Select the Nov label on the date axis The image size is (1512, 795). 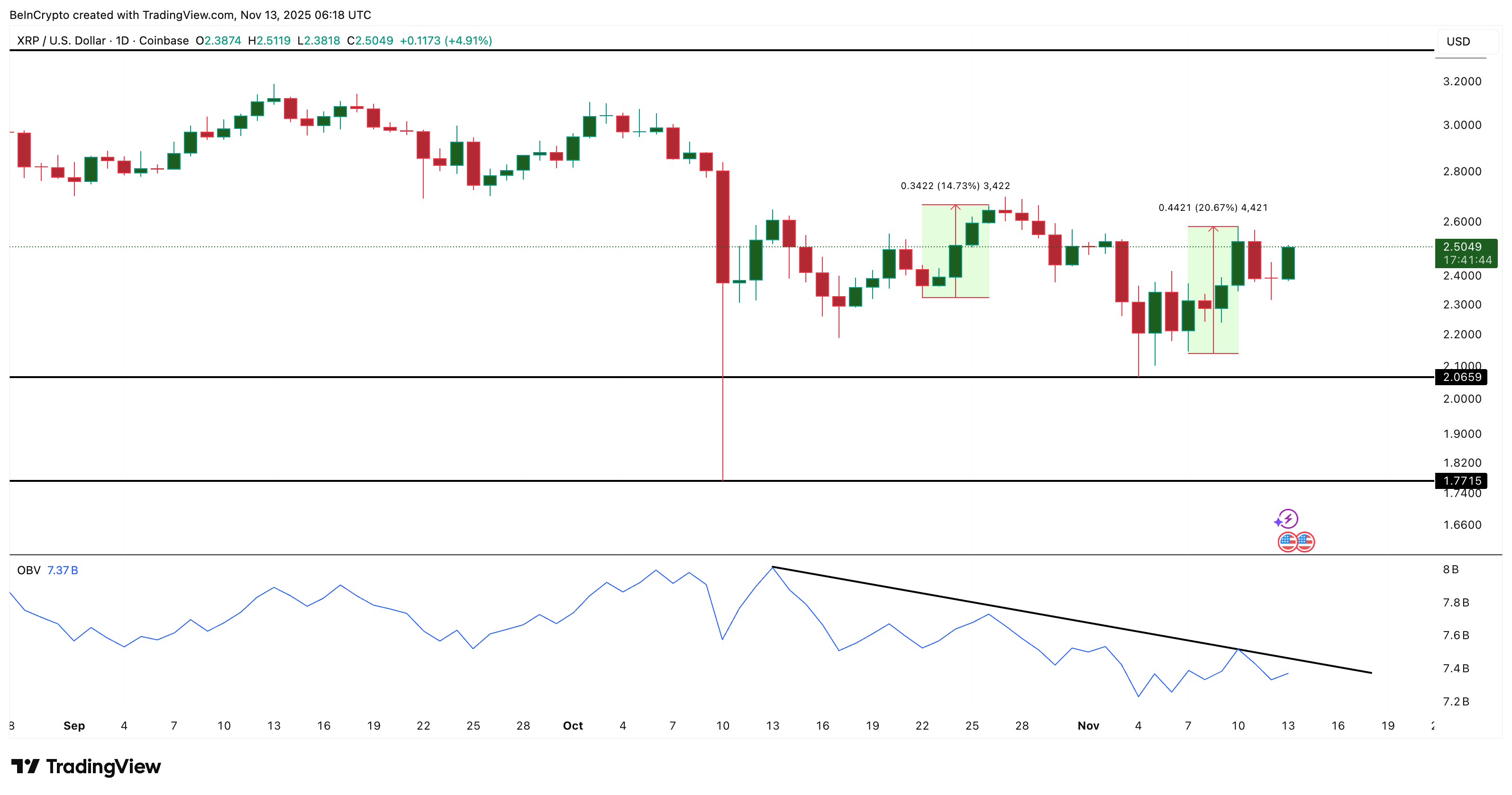[1089, 726]
